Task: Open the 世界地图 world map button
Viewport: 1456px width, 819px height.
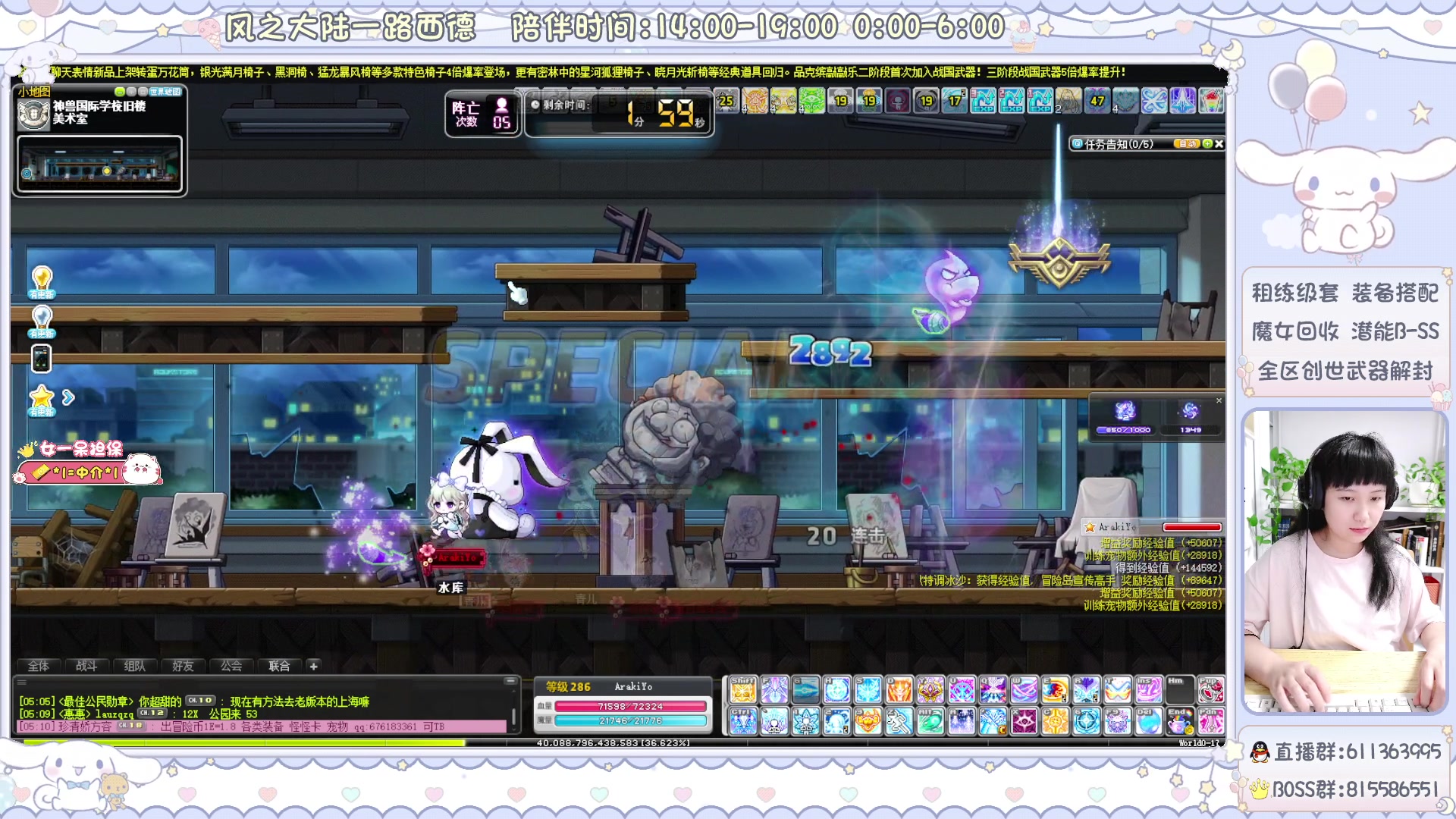Action: 165,92
